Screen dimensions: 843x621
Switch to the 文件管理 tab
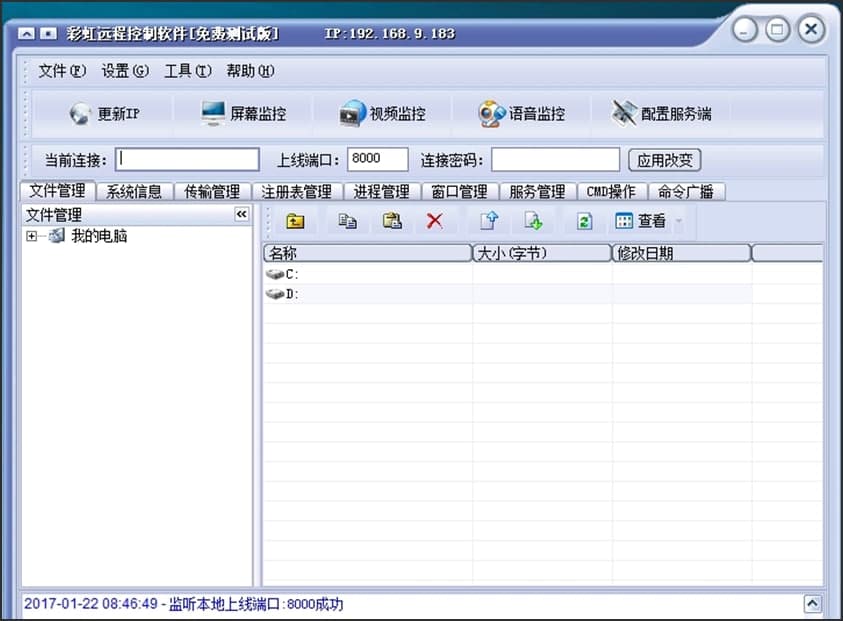58,191
